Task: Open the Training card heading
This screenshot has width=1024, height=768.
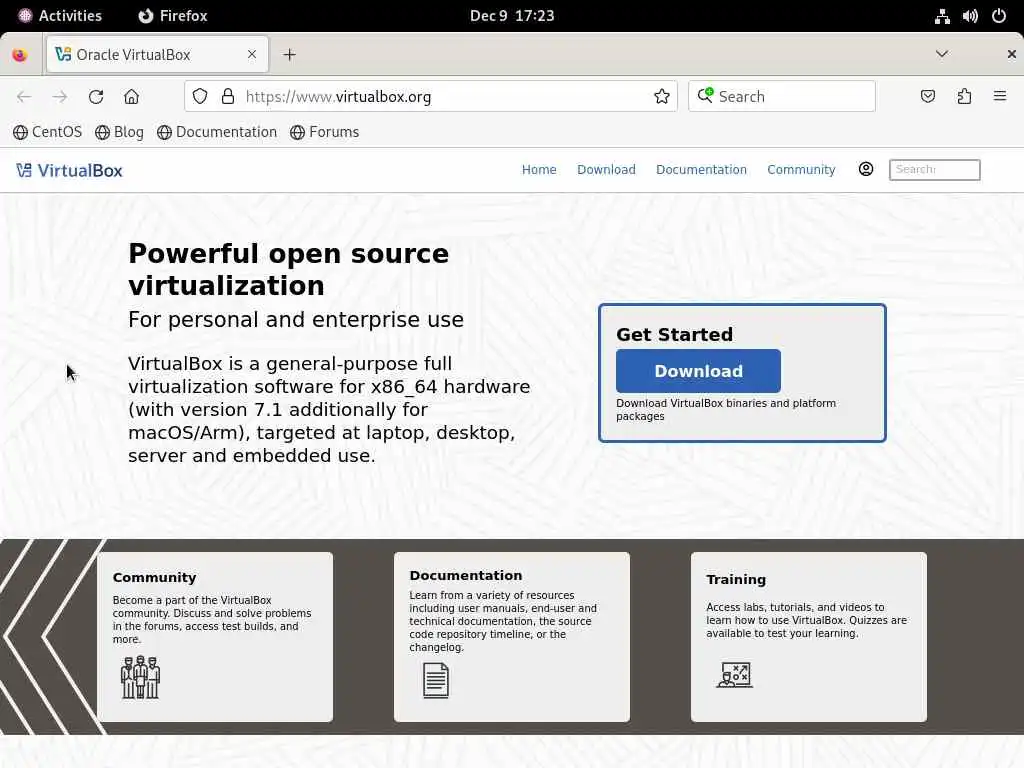Action: pos(736,579)
